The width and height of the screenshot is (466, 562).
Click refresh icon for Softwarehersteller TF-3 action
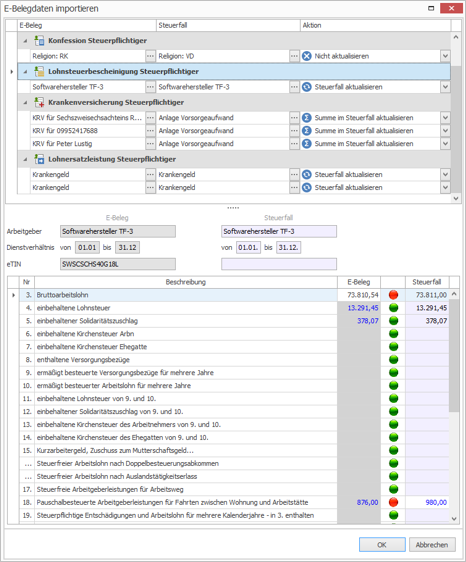coord(306,87)
